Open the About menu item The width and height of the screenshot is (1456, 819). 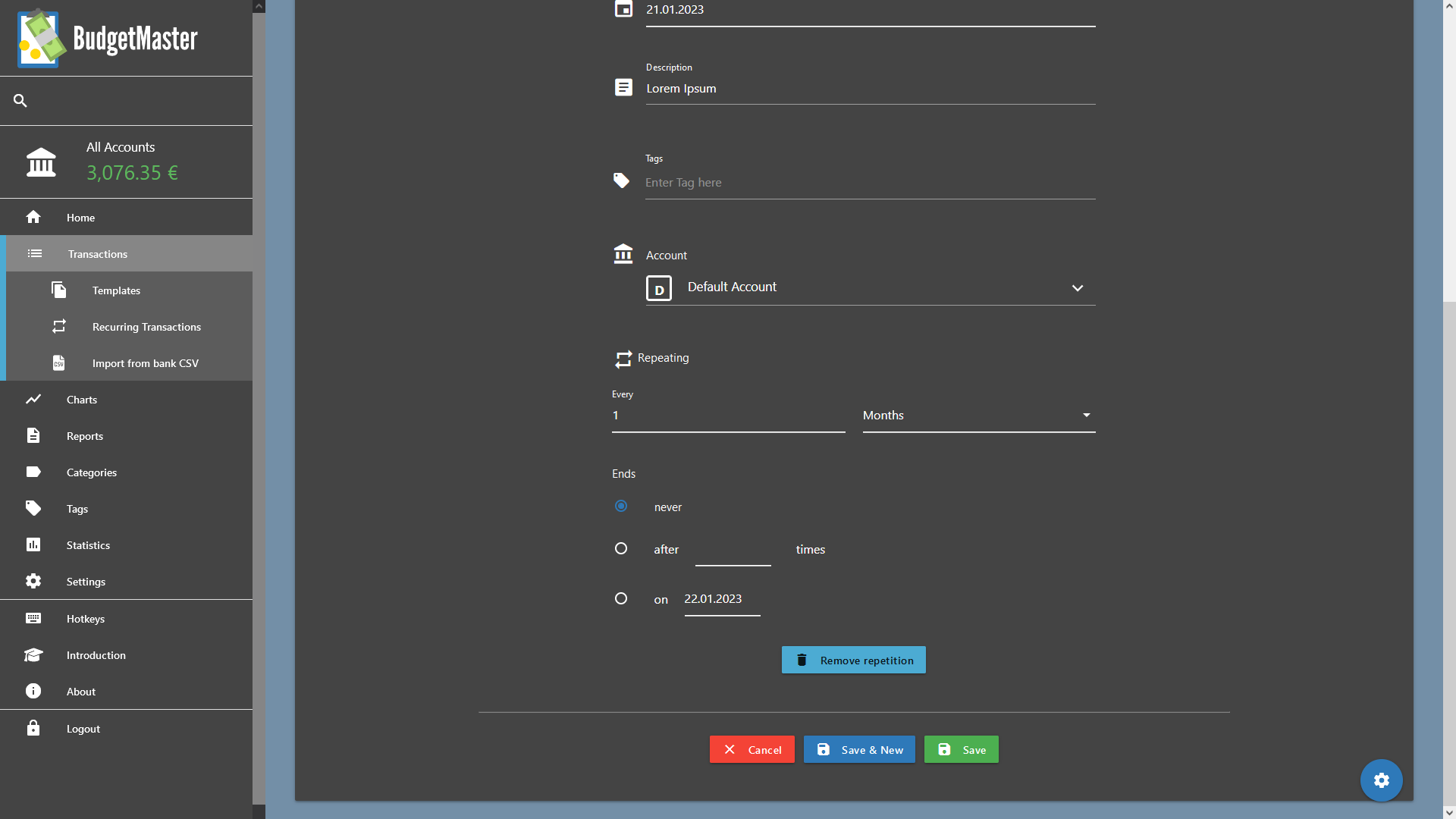tap(126, 691)
